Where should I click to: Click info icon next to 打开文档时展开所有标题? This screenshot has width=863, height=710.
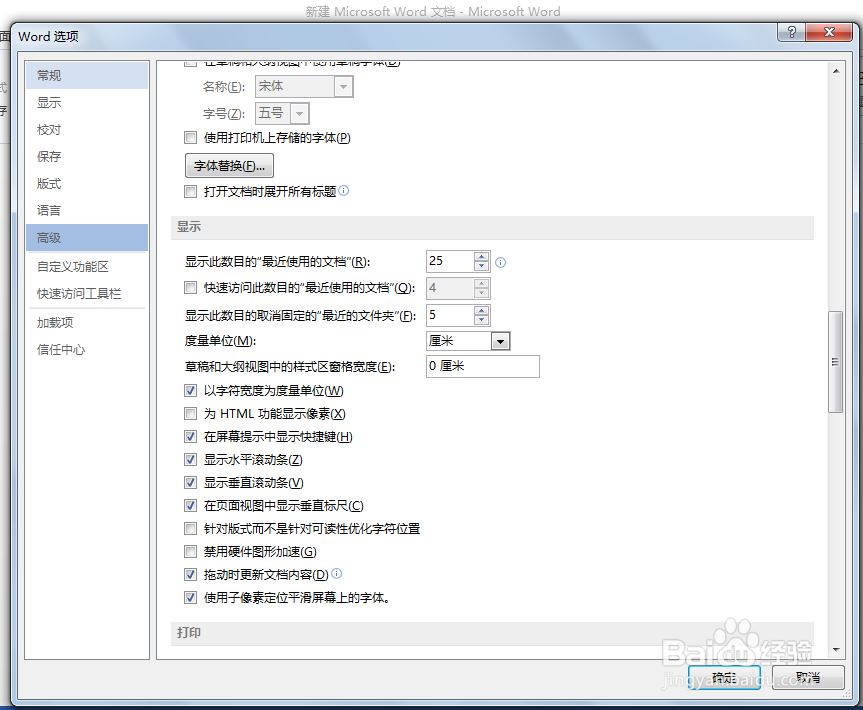(343, 190)
